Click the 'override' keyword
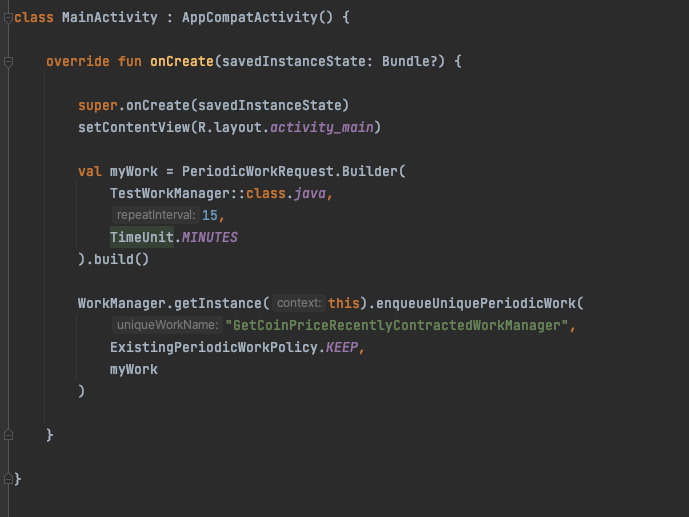689x517 pixels. pos(78,61)
